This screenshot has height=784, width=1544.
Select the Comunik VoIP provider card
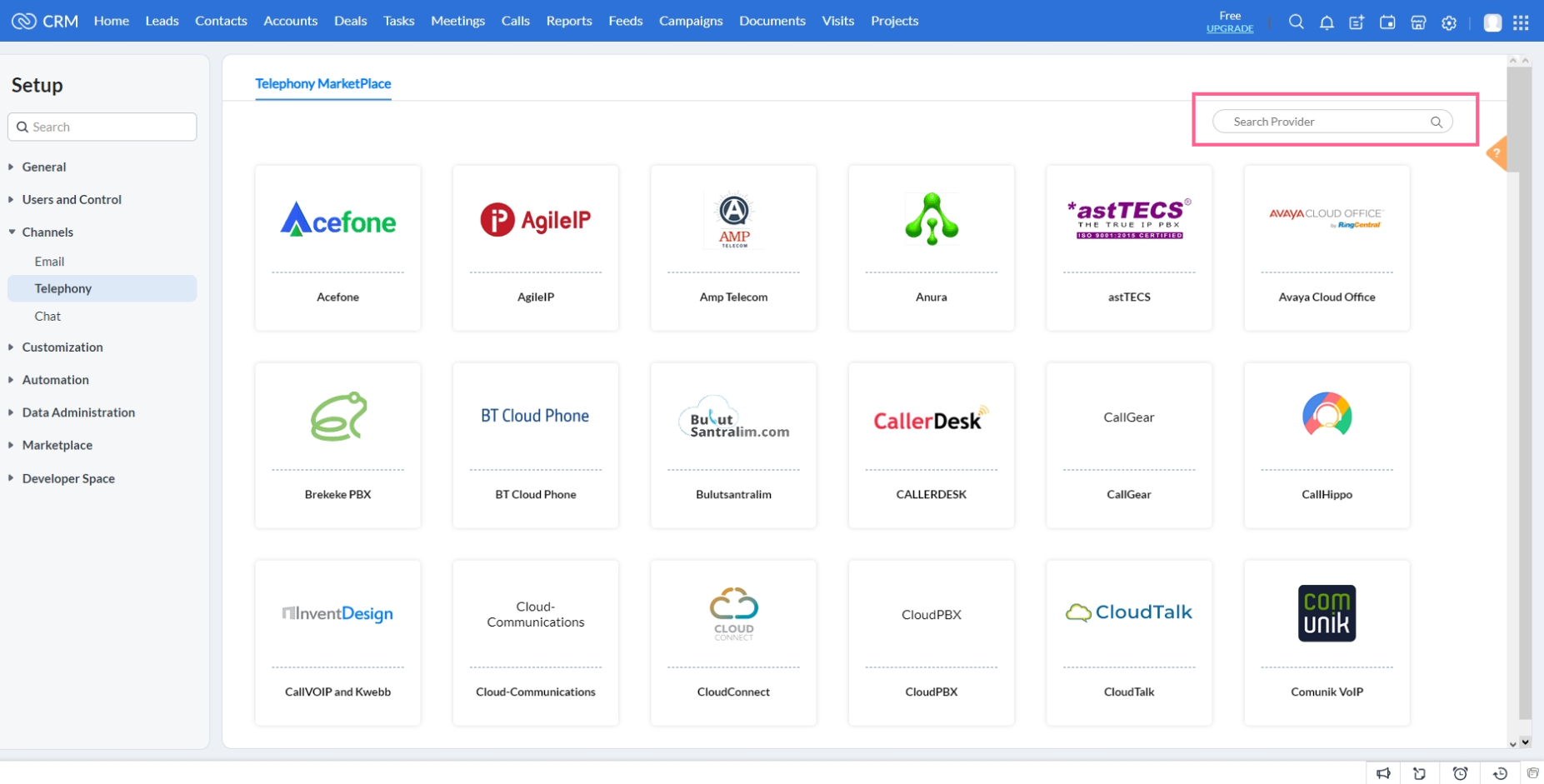point(1327,642)
